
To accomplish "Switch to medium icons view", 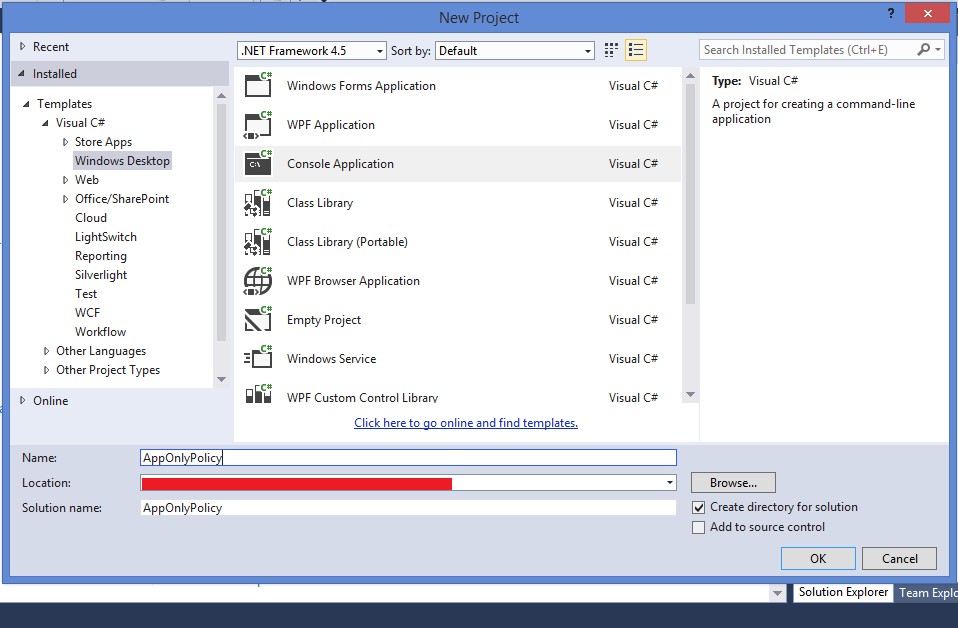I will click(x=611, y=50).
